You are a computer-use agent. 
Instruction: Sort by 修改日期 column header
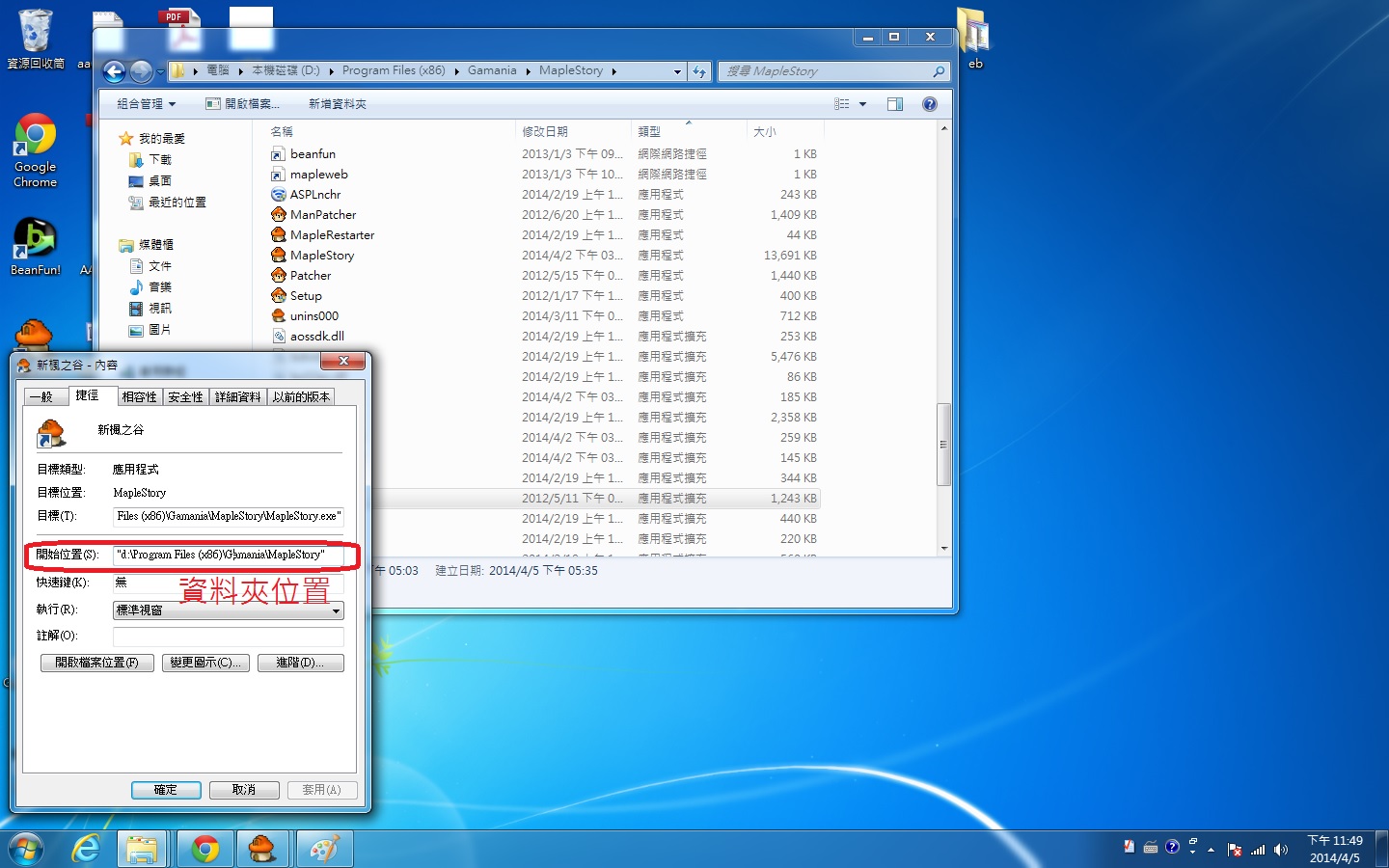573,131
